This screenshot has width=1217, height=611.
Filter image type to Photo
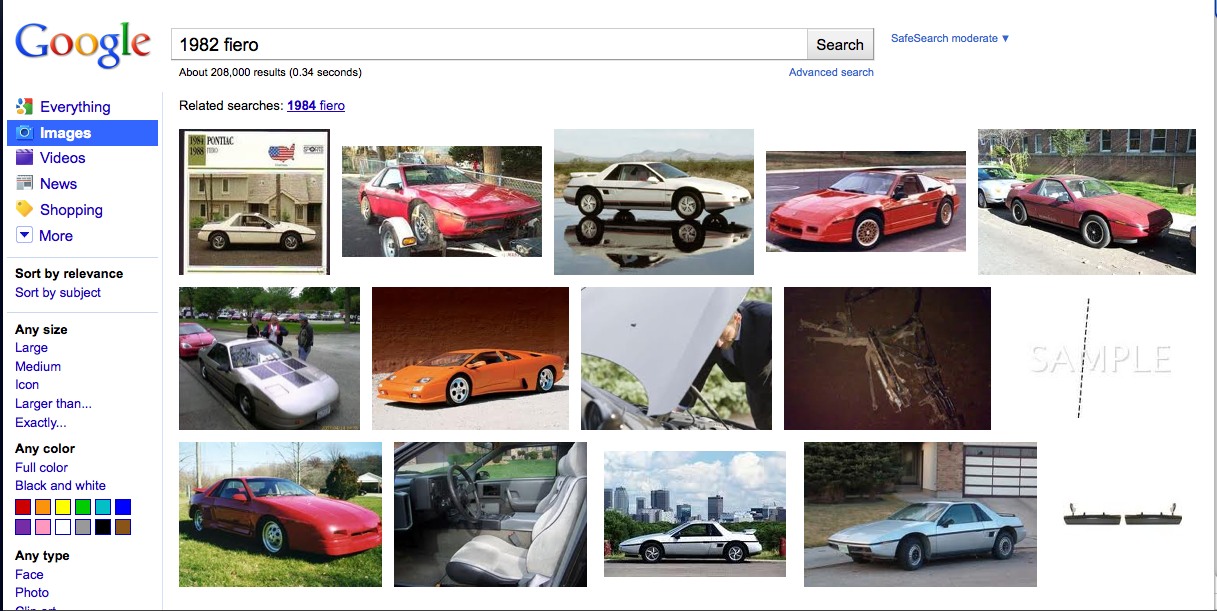[32, 592]
